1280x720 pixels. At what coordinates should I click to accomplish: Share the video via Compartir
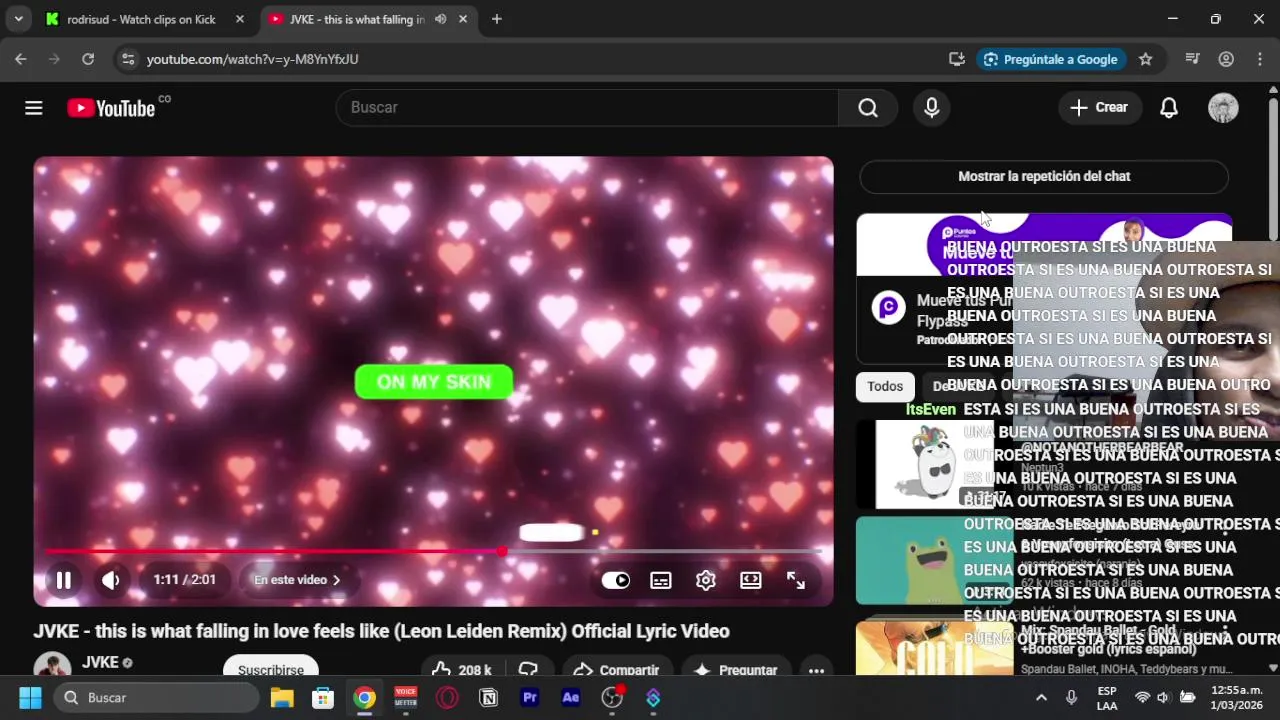(x=615, y=670)
